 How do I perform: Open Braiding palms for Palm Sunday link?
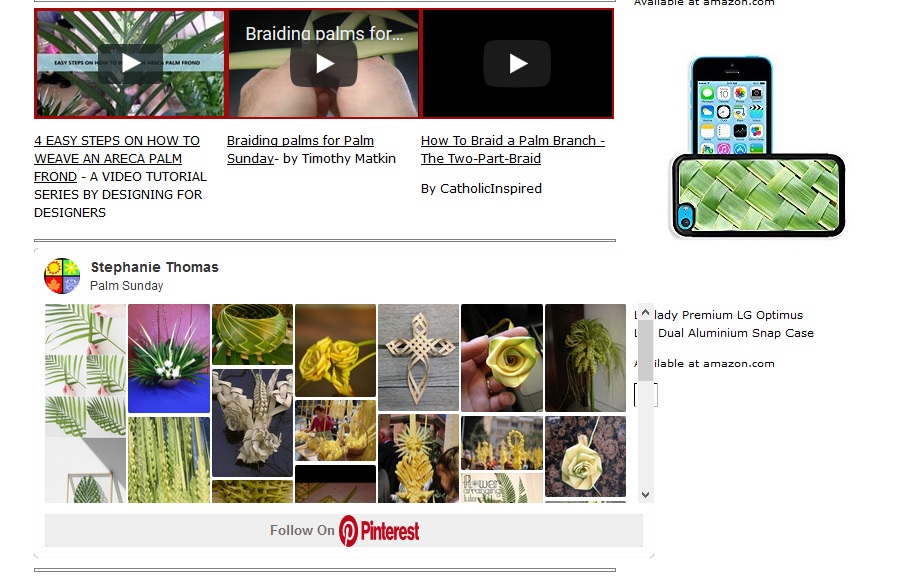(x=300, y=149)
